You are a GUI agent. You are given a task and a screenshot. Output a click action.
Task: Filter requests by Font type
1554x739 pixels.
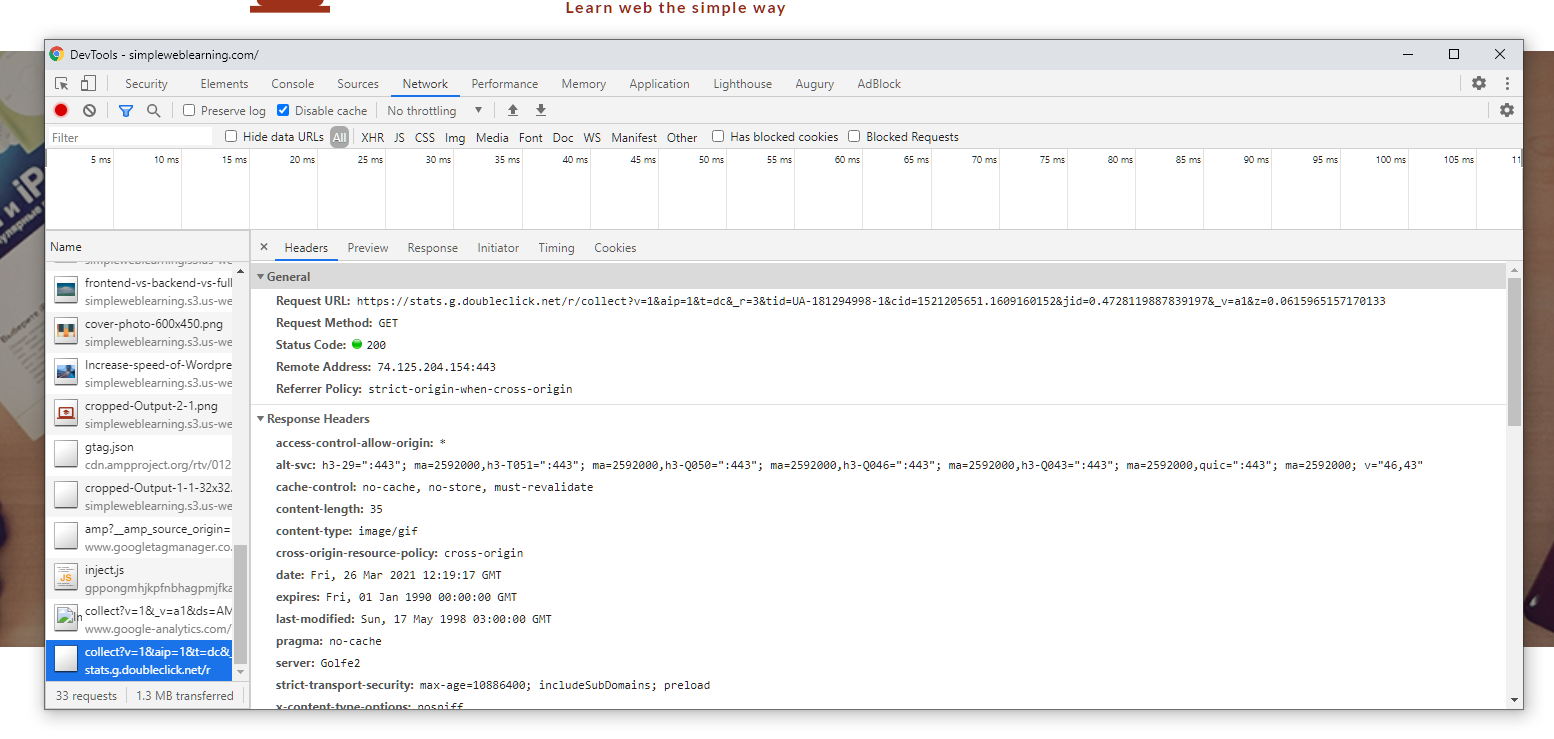click(x=531, y=138)
